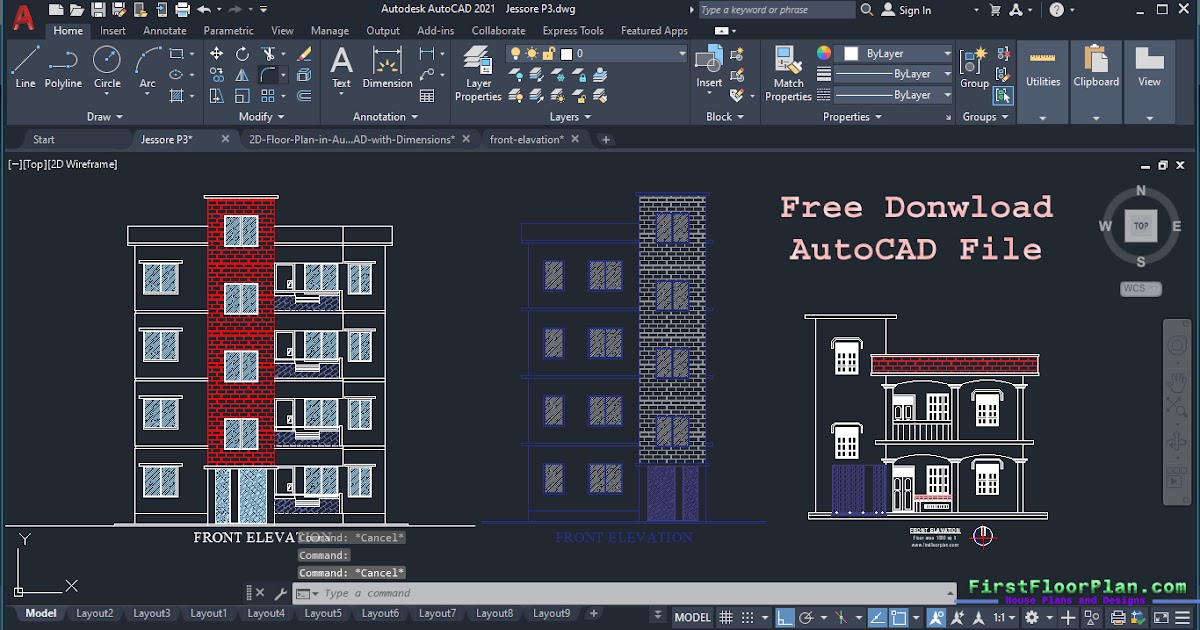Click the Trim scissors tool
The height and width of the screenshot is (630, 1200).
pos(269,54)
